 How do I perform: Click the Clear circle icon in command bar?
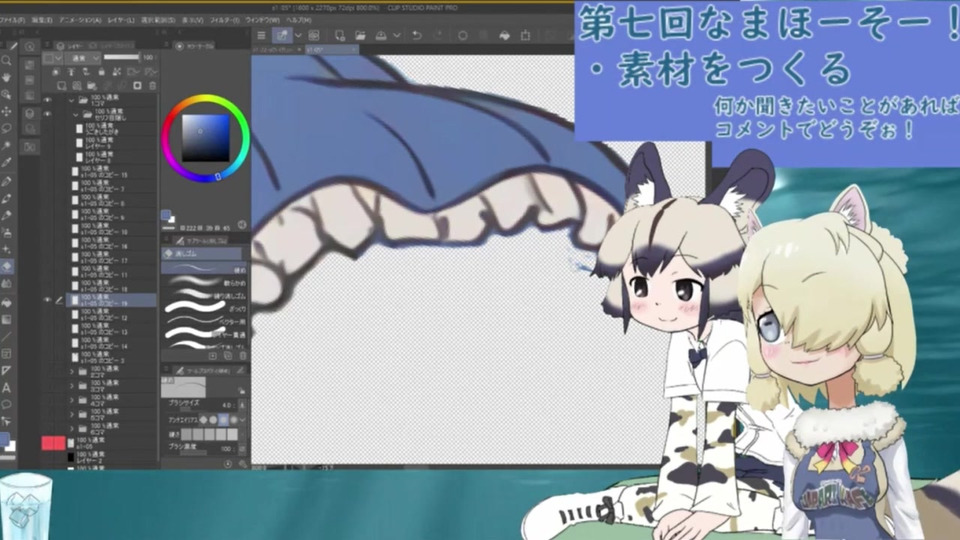click(x=463, y=36)
